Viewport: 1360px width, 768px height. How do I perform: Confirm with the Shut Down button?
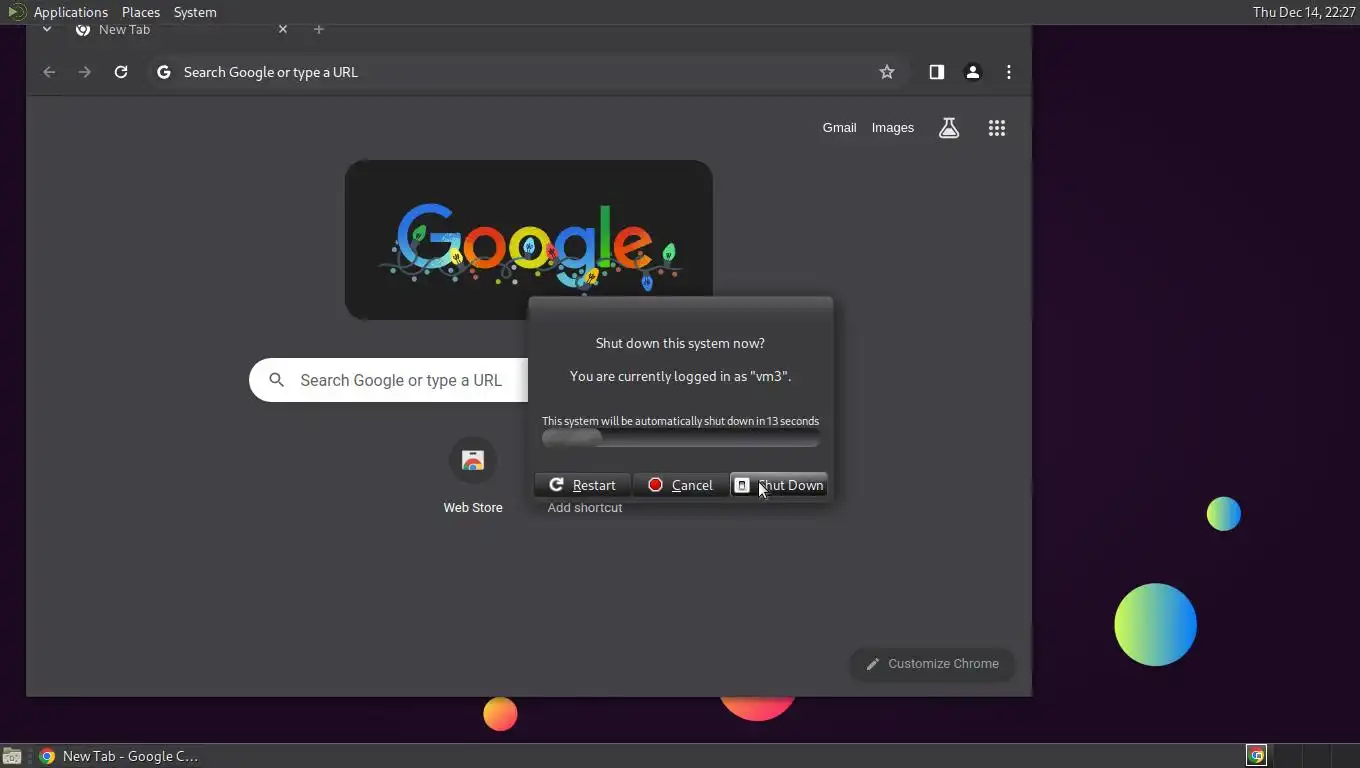[x=779, y=485]
